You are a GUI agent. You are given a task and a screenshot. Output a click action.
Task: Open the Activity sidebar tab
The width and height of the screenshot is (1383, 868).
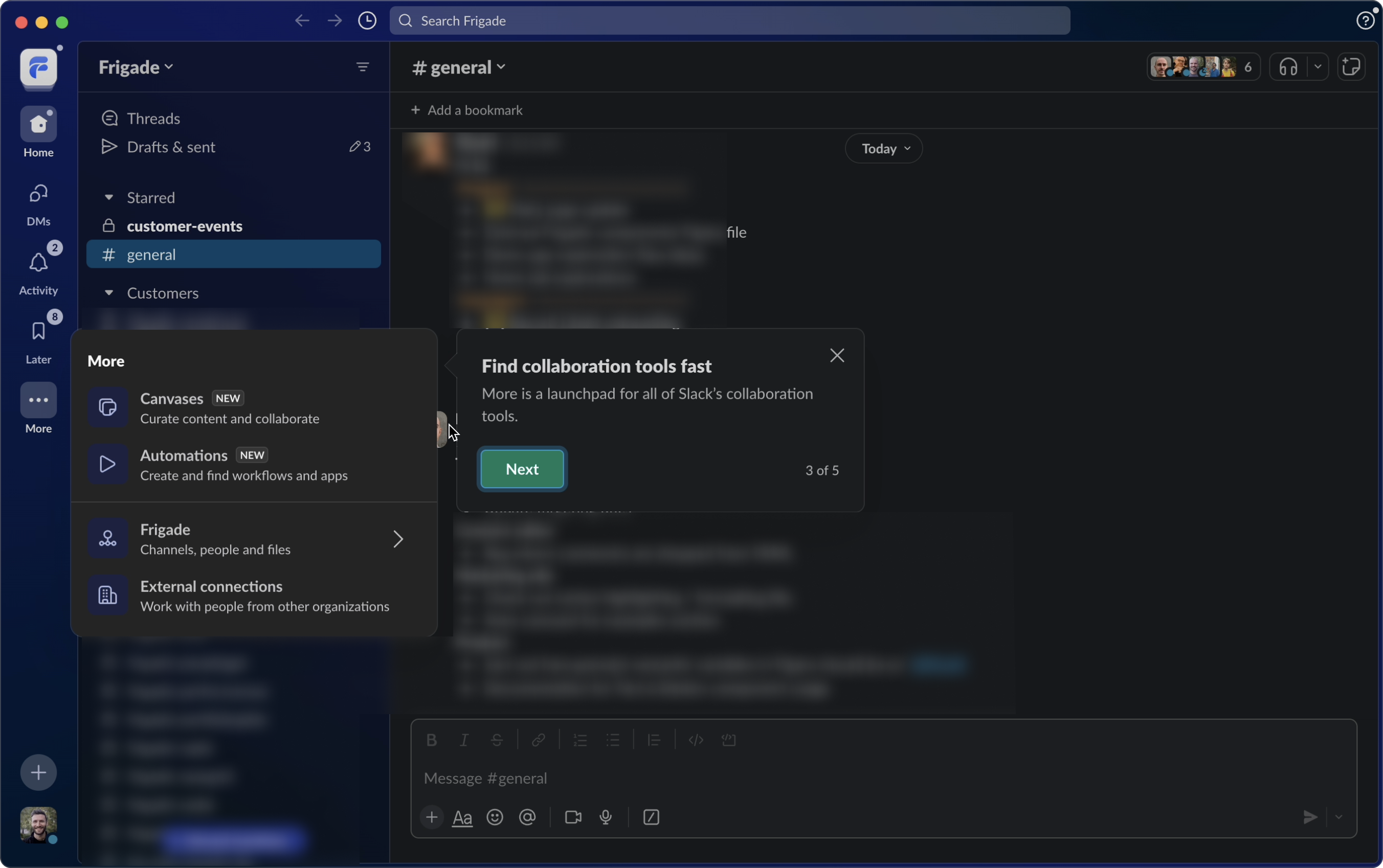38,270
